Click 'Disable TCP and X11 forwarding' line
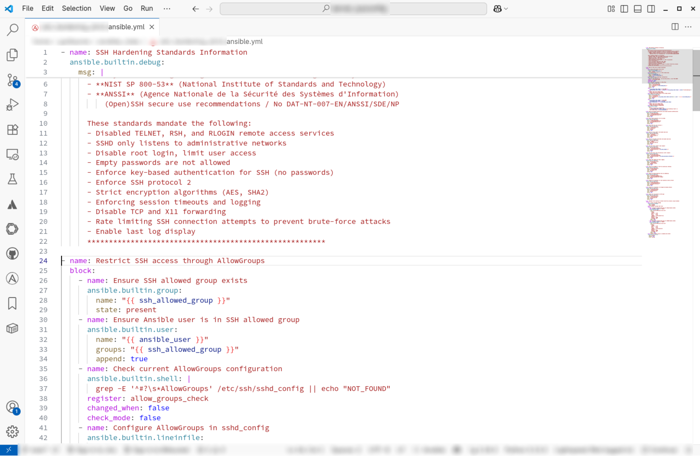The width and height of the screenshot is (700, 456). click(156, 212)
